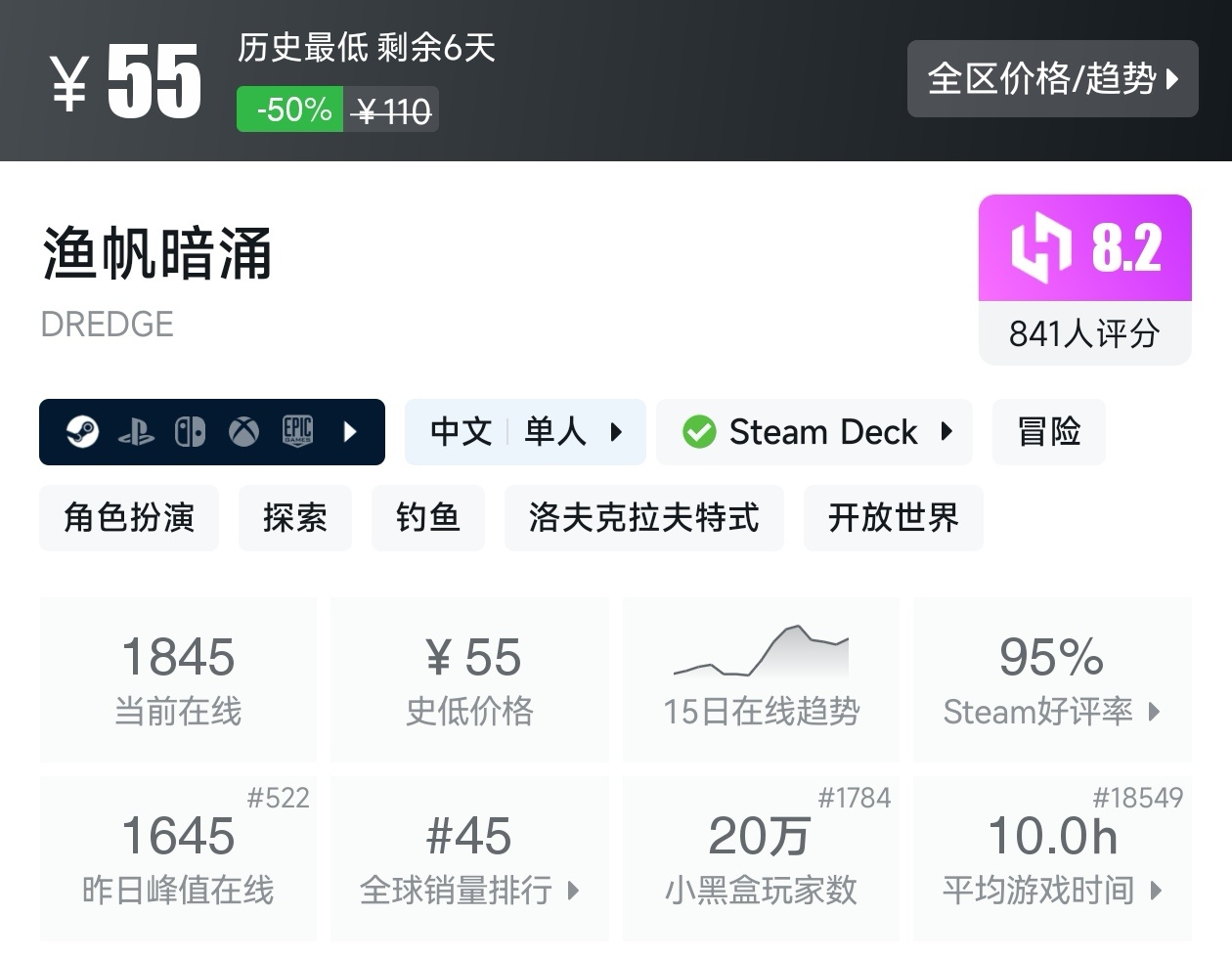Screen dimensions: 1232x959
Task: Select the Nintendo Switch platform icon
Action: tap(190, 431)
